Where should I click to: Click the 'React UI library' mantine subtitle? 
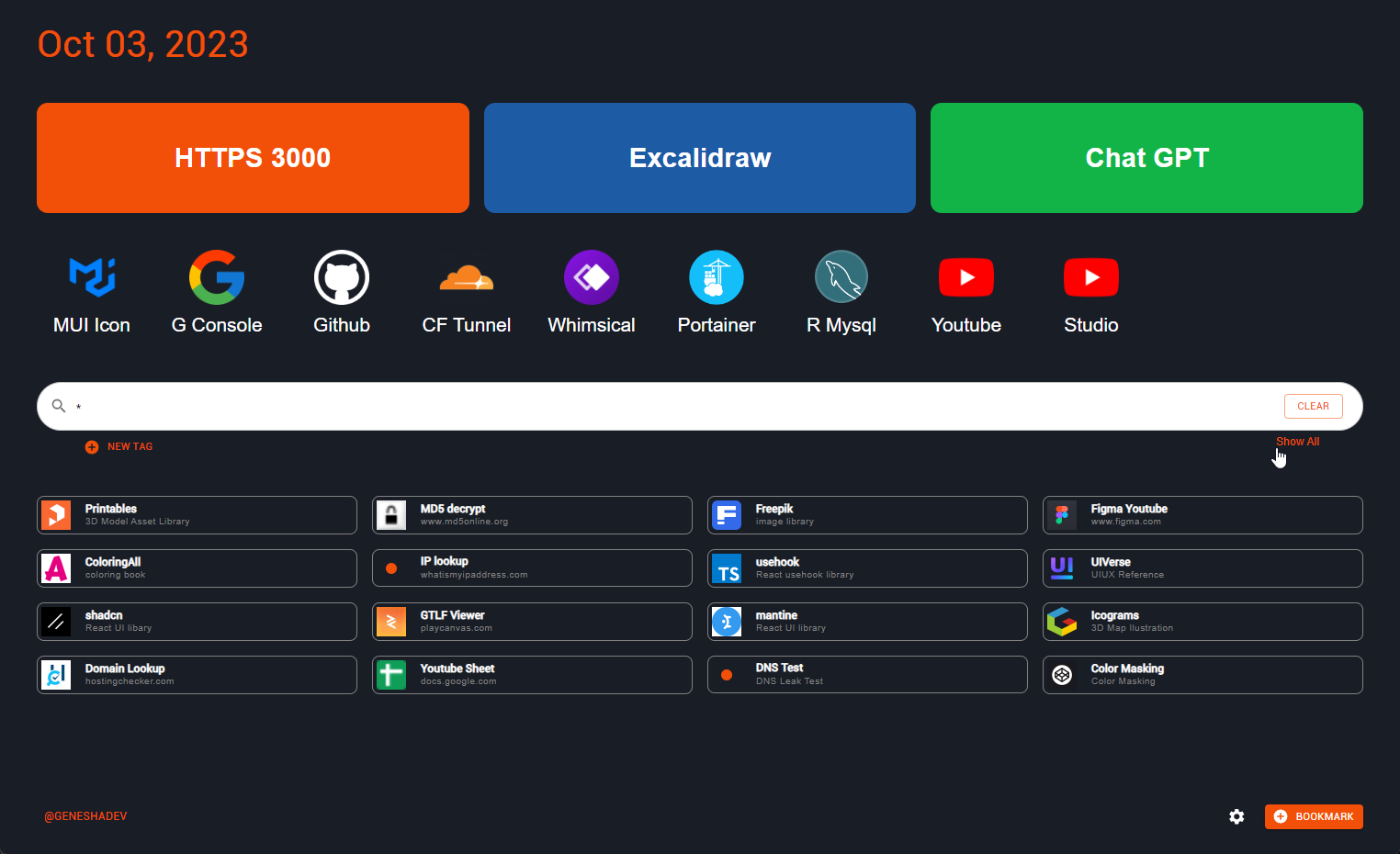coord(791,628)
